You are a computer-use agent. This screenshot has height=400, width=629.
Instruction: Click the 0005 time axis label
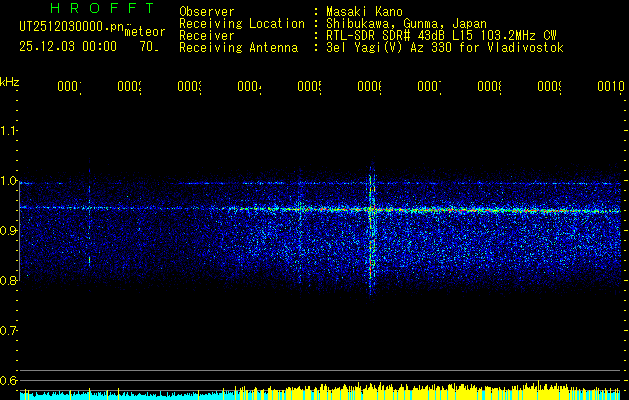pyautogui.click(x=310, y=86)
